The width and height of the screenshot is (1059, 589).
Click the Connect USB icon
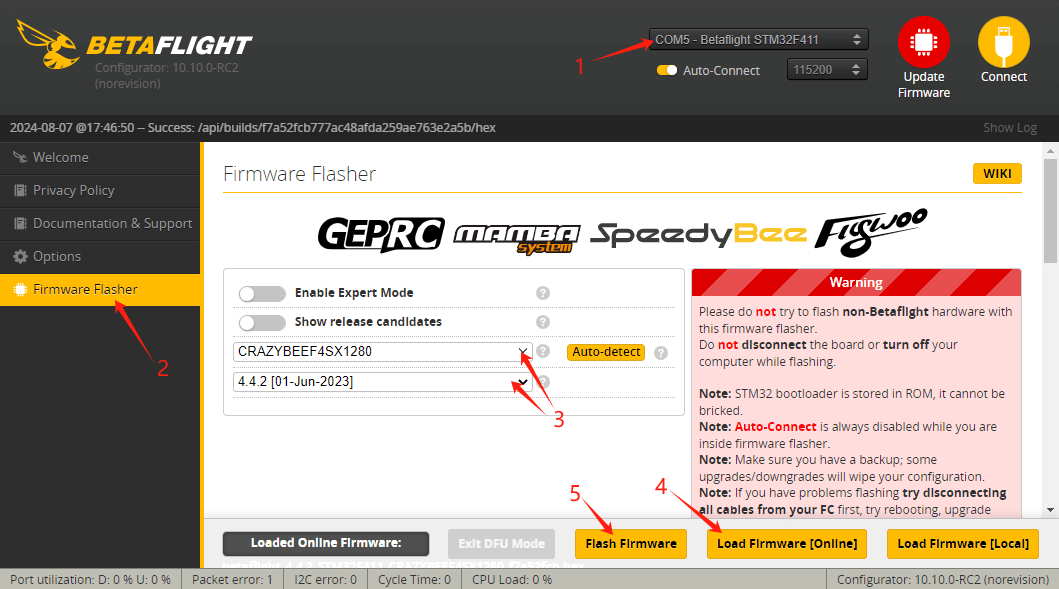tap(1003, 42)
